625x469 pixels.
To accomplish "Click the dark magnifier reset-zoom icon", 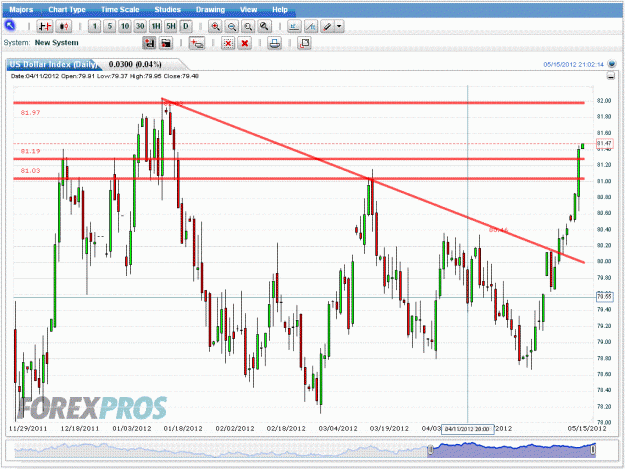I will (x=264, y=27).
